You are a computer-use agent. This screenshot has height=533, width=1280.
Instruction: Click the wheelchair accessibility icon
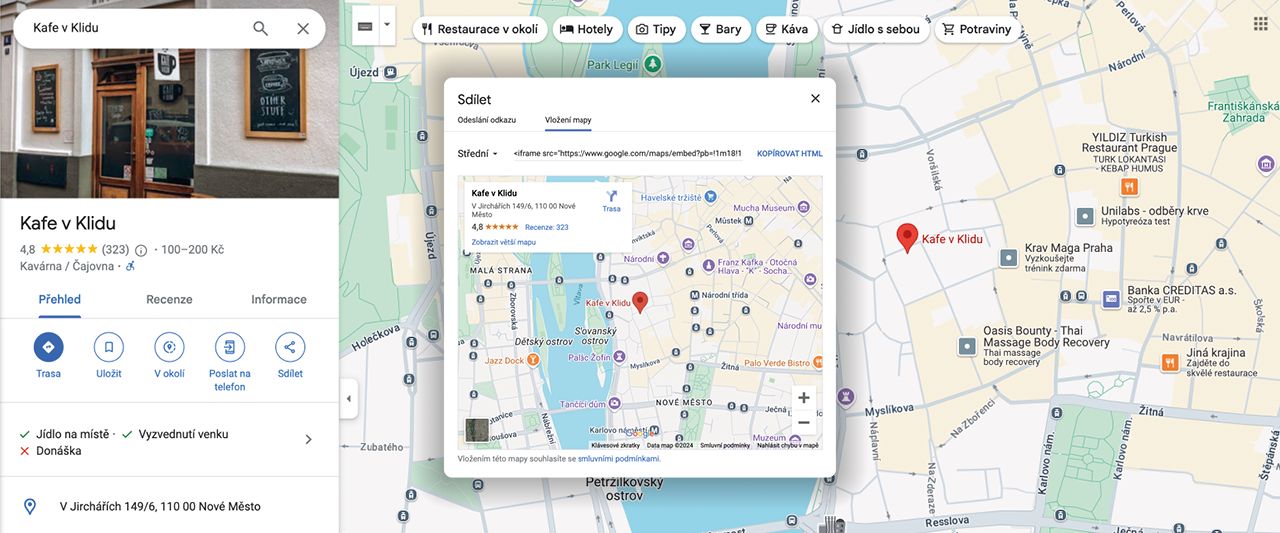(x=130, y=266)
